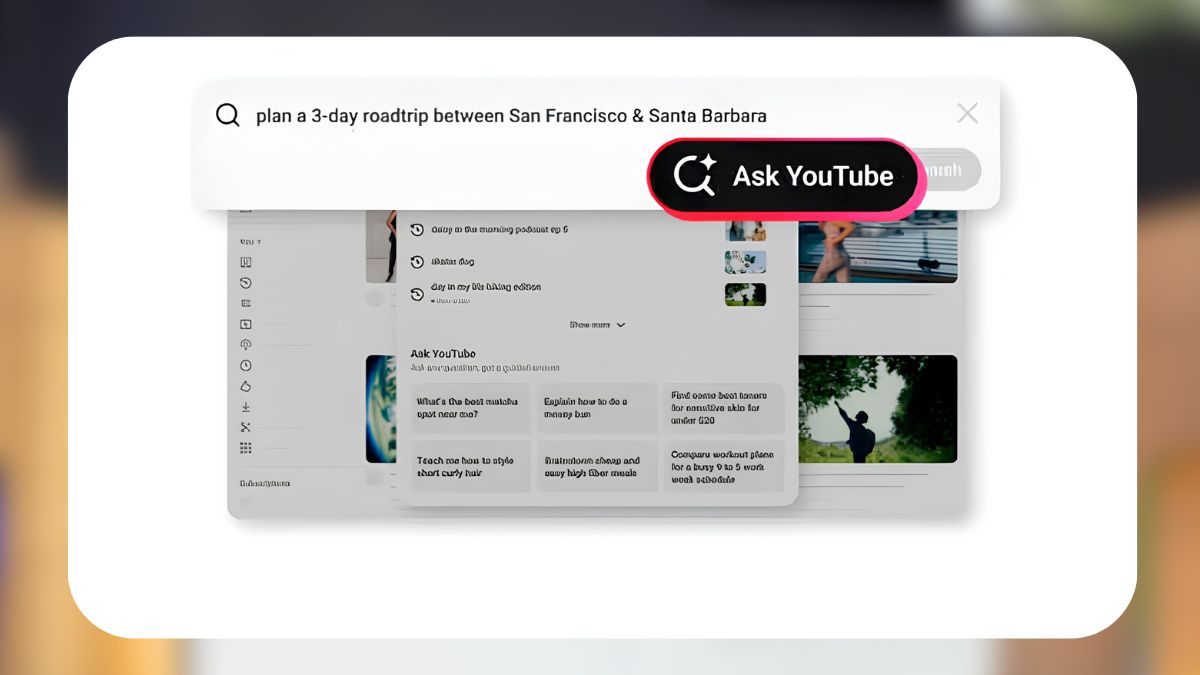Open the History icon in the left sidebar

[246, 283]
